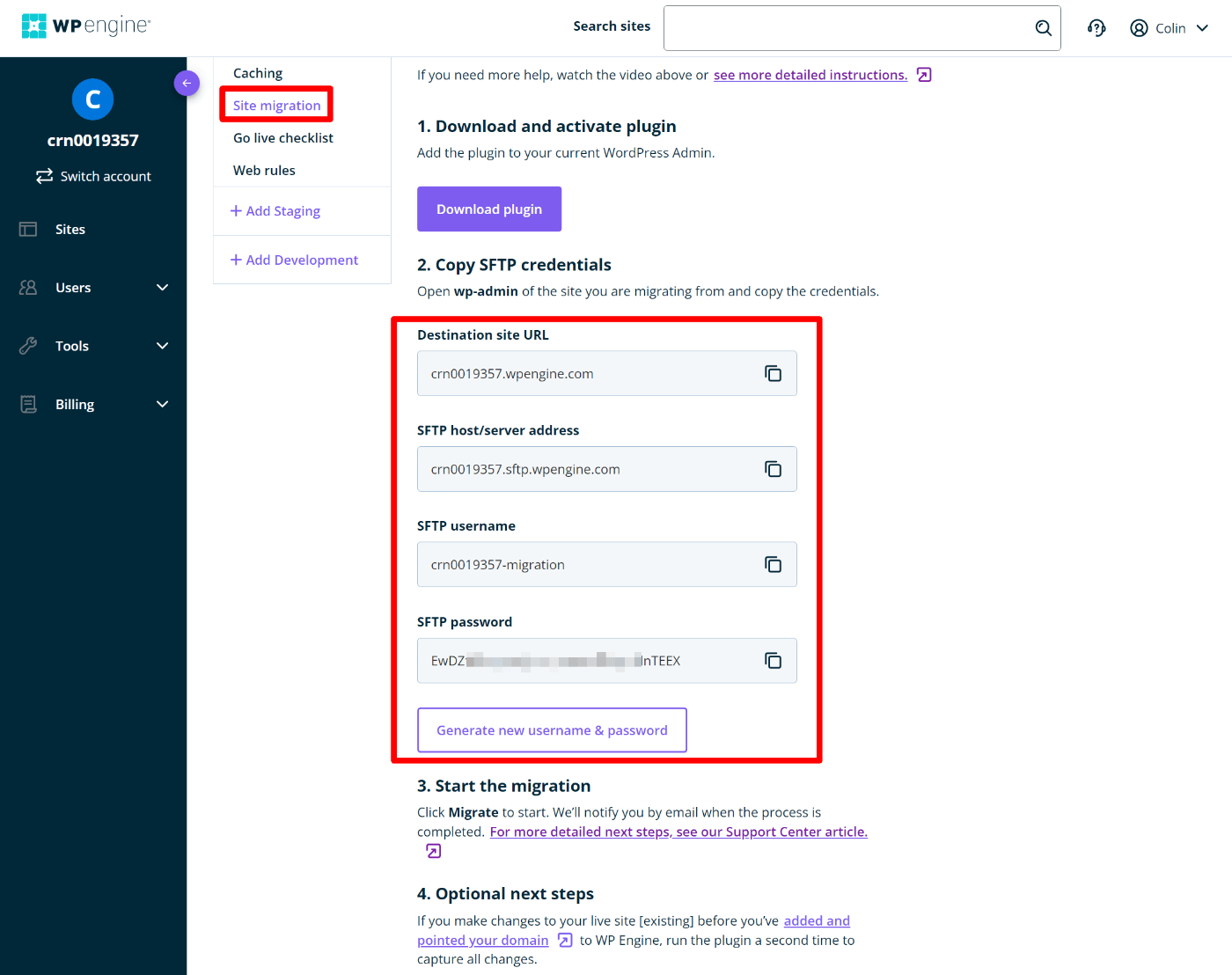The width and height of the screenshot is (1232, 975).
Task: Click the blue C account avatar
Action: coord(92,99)
